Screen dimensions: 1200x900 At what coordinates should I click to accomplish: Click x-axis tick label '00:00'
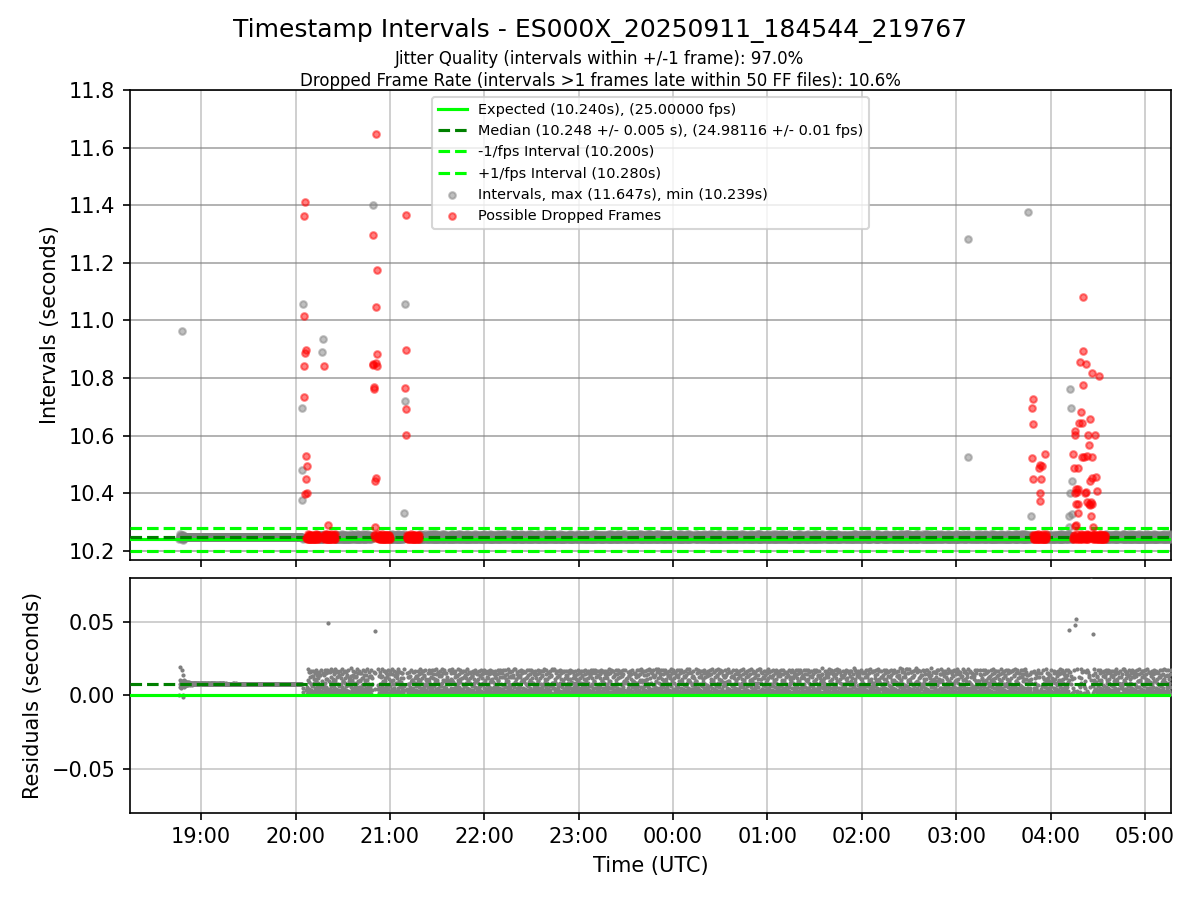point(673,834)
